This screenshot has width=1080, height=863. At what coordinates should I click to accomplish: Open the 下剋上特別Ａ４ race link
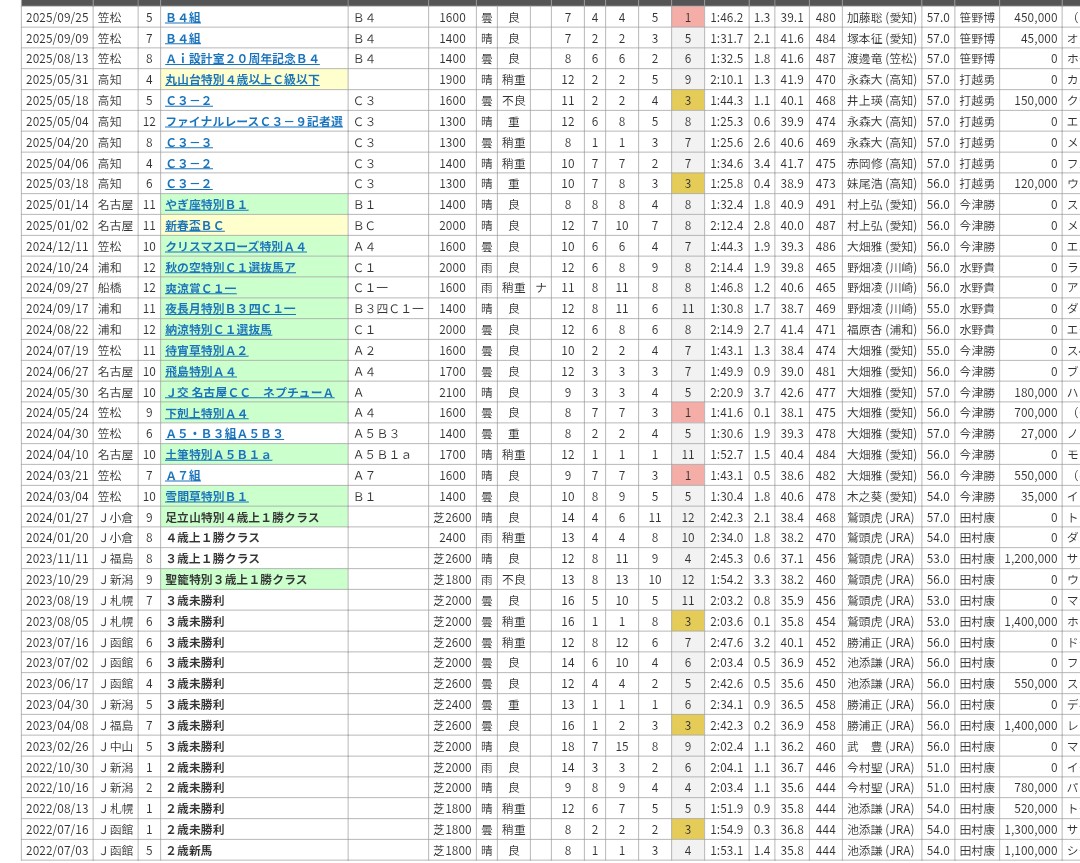coord(206,413)
